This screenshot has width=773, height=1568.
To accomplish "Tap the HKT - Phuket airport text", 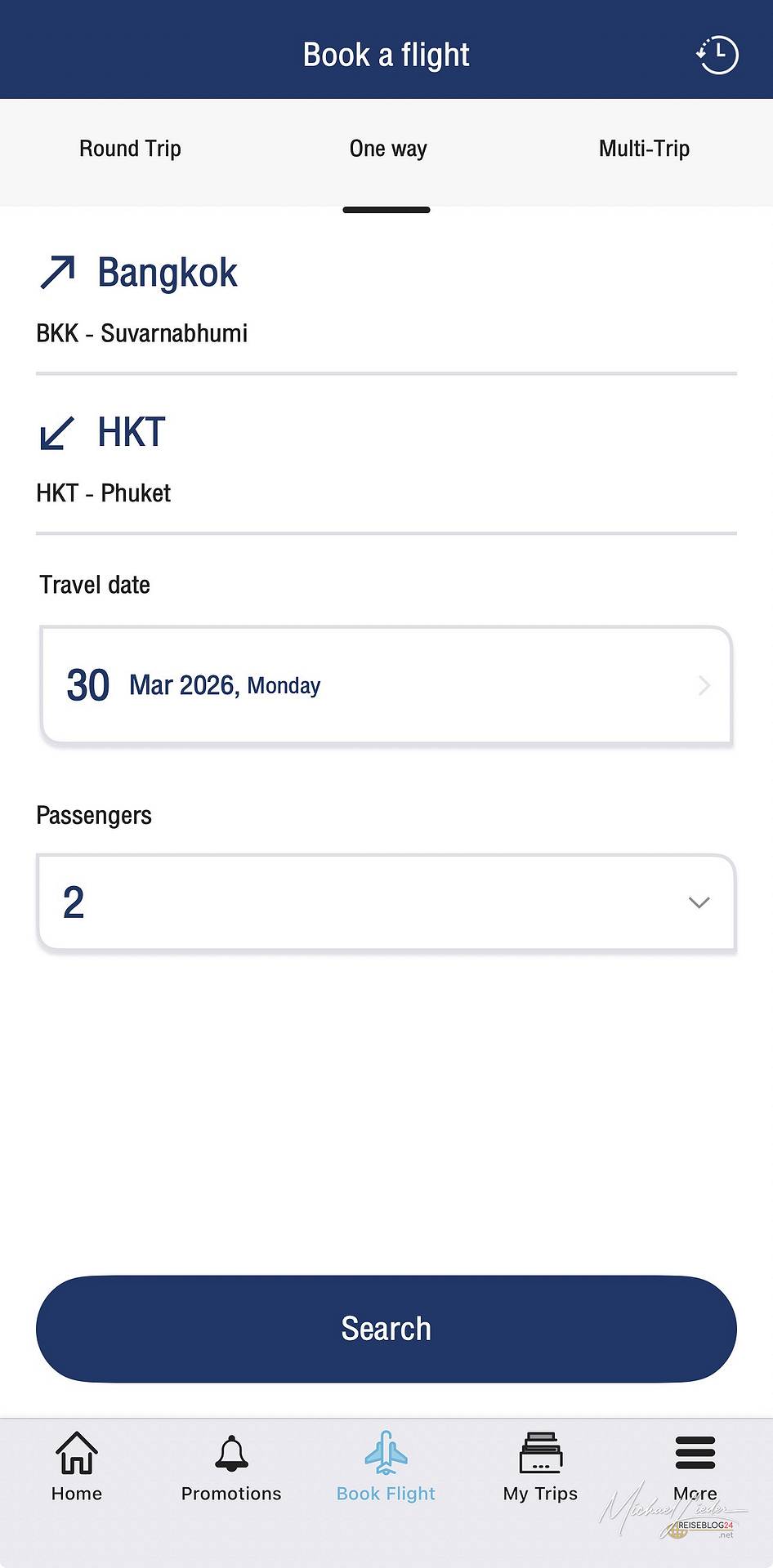I will [104, 493].
